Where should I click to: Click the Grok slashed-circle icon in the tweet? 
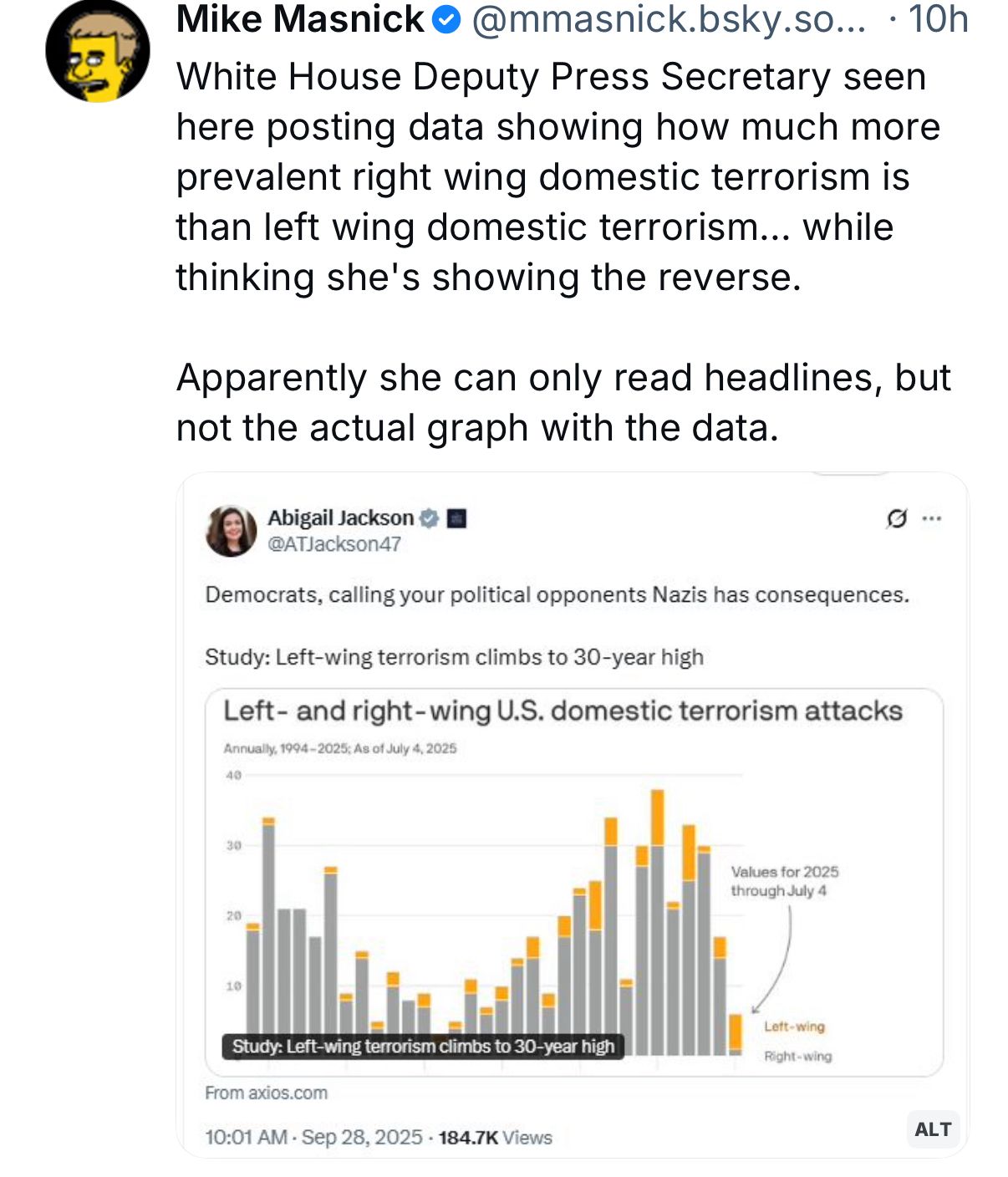(896, 518)
